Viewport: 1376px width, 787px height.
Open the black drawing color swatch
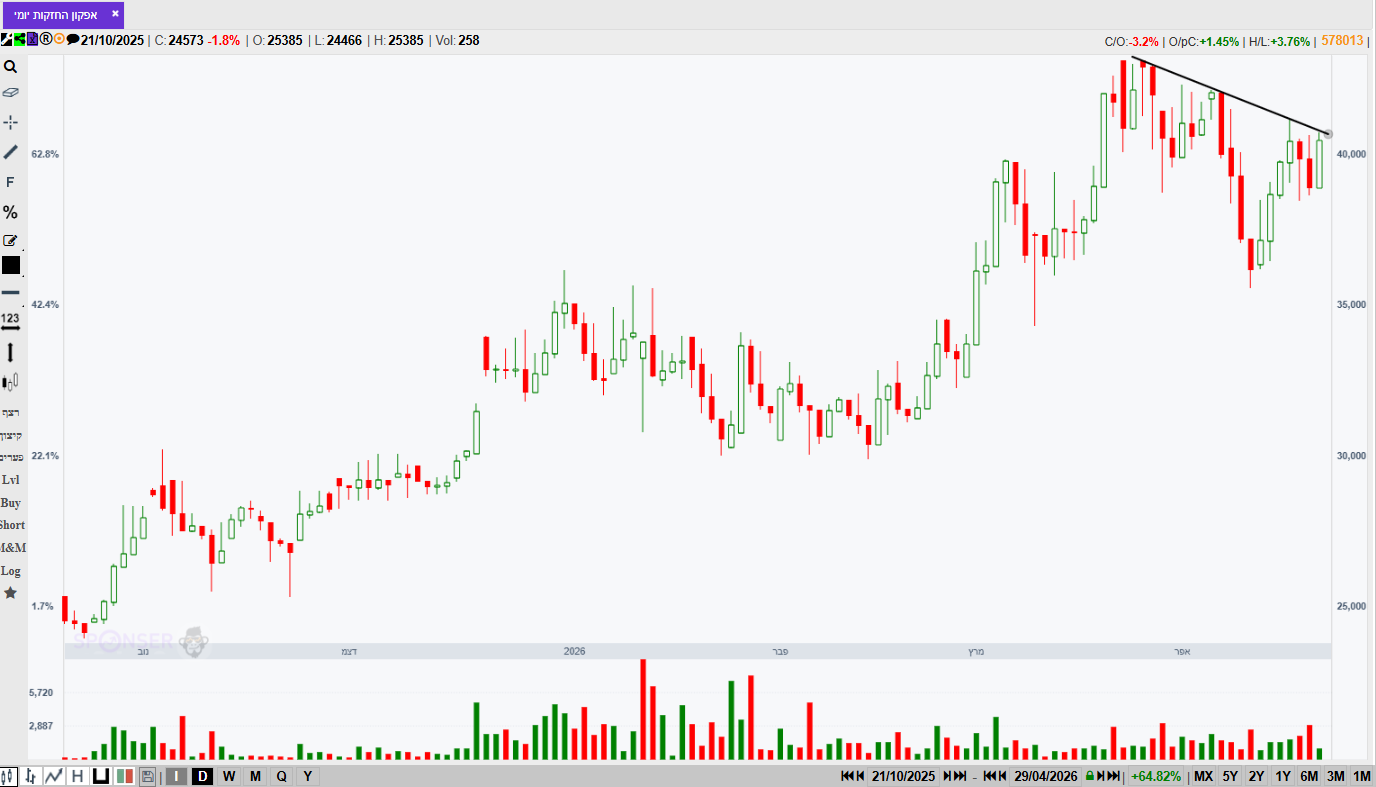click(x=10, y=265)
